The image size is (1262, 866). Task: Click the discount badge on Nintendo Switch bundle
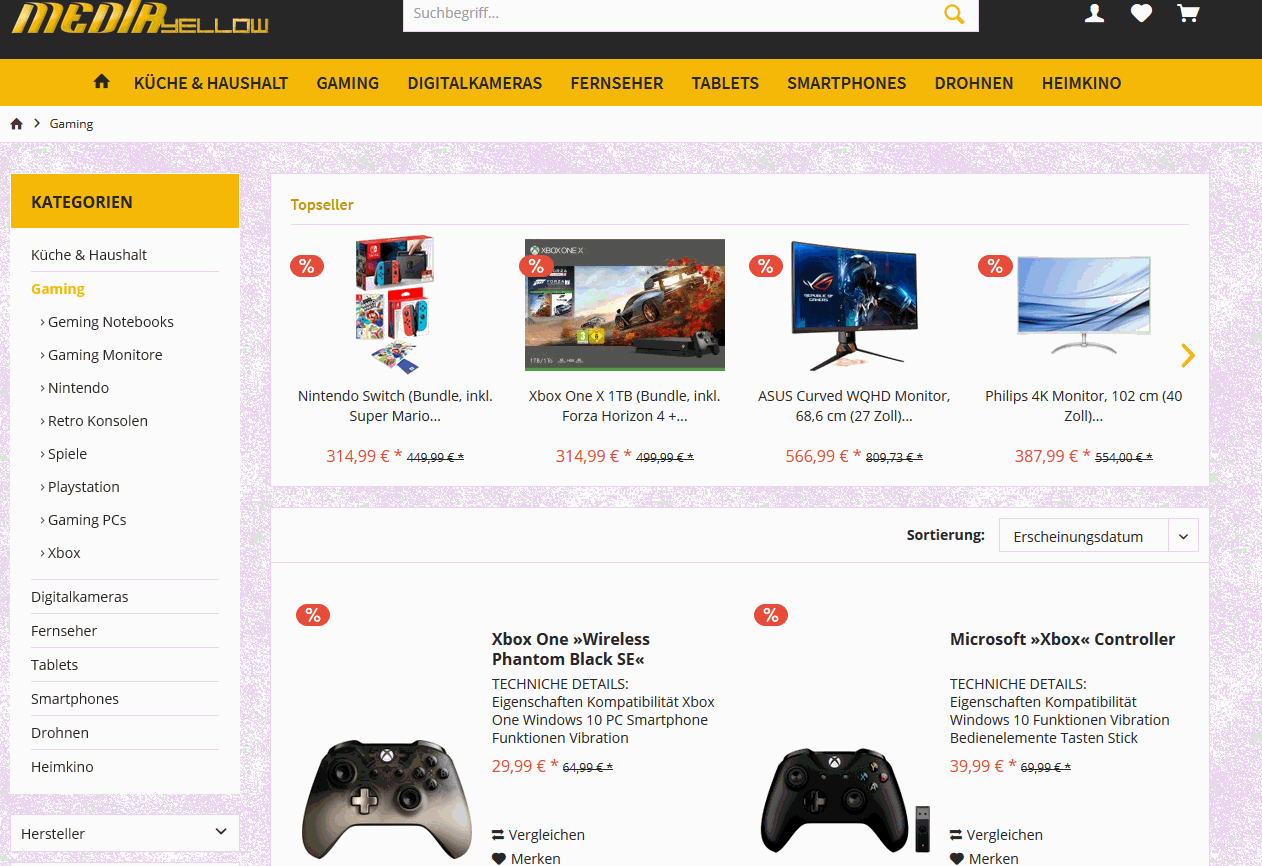click(x=307, y=266)
